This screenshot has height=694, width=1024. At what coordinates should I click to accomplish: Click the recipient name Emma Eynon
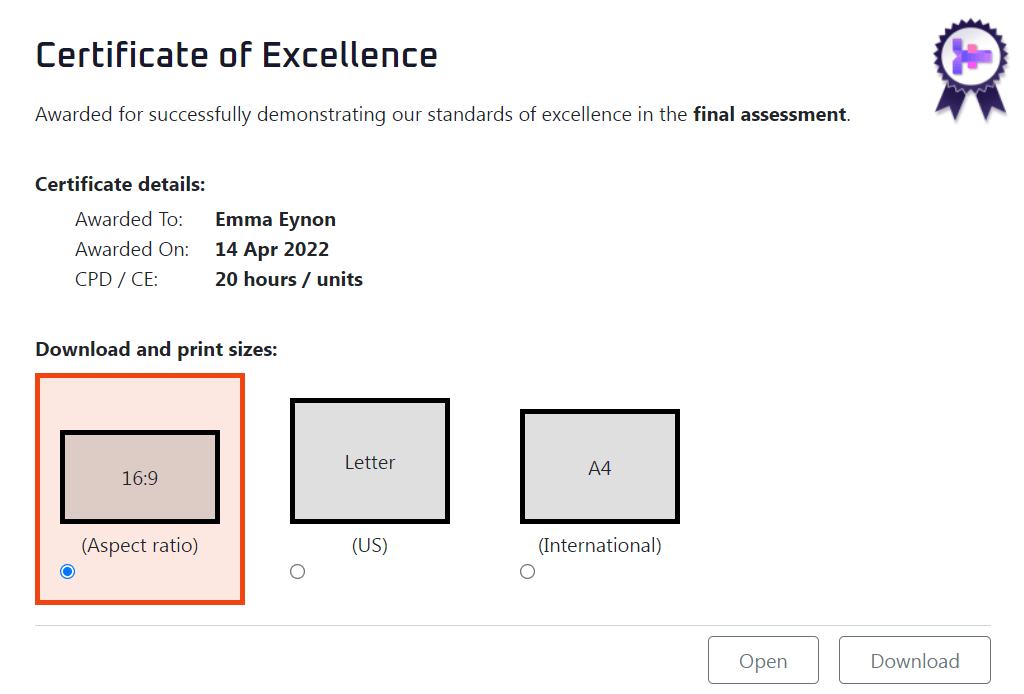click(x=275, y=220)
